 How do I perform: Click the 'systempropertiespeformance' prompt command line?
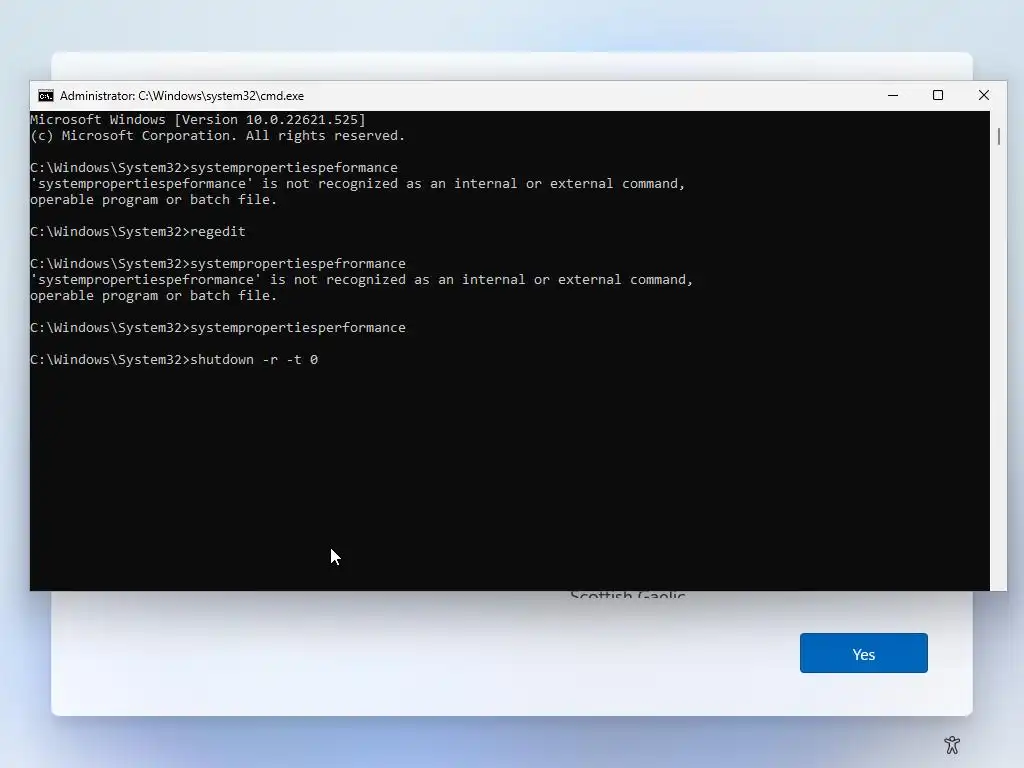click(x=214, y=168)
